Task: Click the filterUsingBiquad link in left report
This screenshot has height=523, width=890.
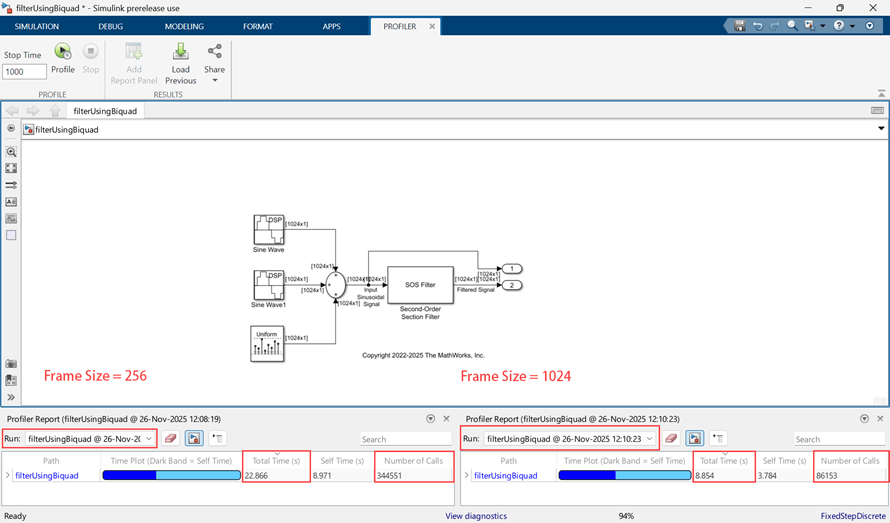Action: click(47, 476)
